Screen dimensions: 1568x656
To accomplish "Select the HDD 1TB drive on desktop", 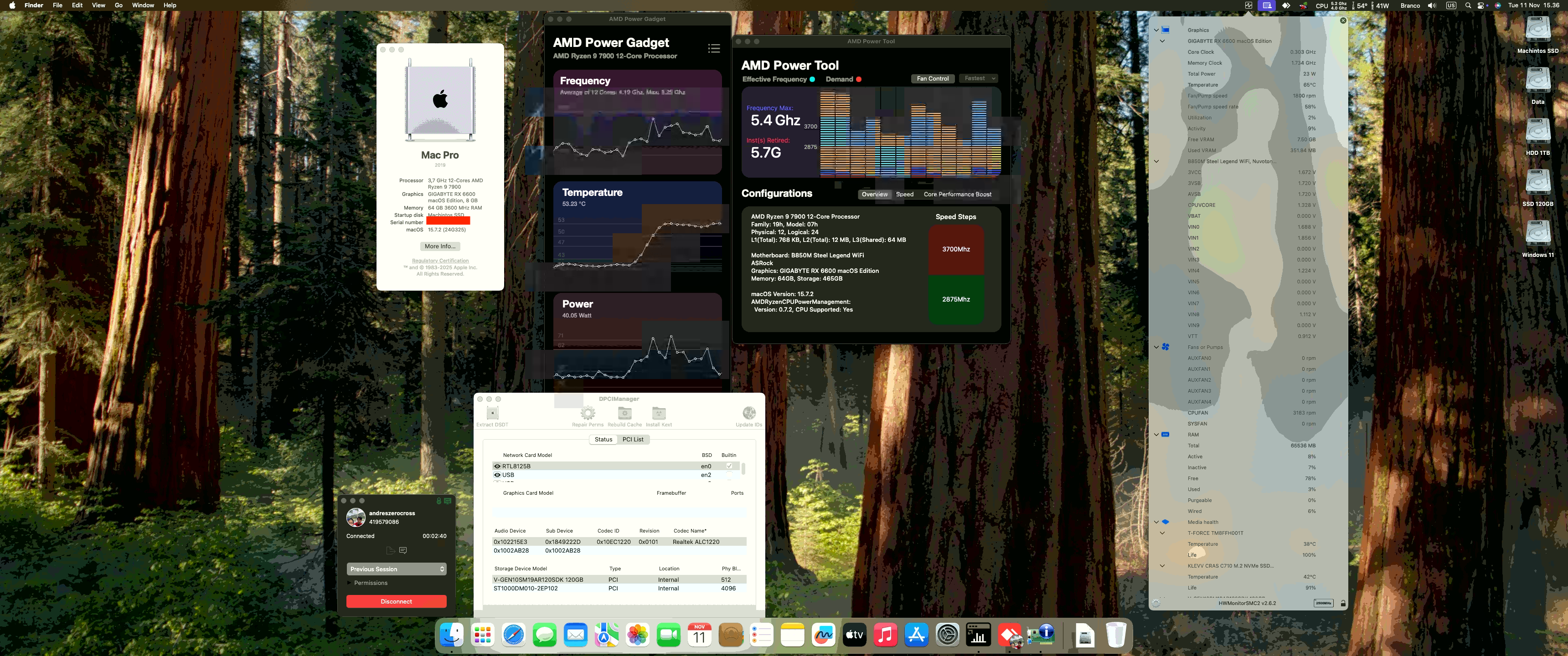I will coord(1537,132).
